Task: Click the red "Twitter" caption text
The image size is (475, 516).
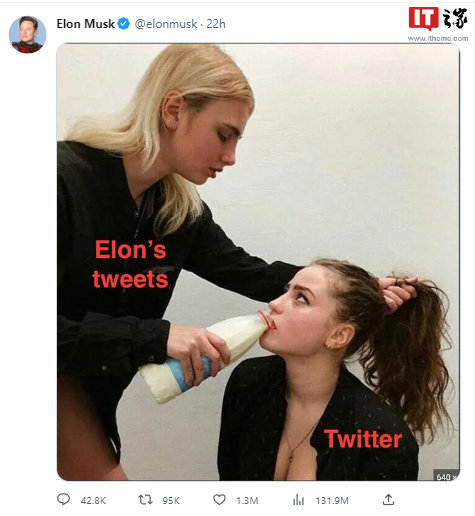Action: coord(363,439)
